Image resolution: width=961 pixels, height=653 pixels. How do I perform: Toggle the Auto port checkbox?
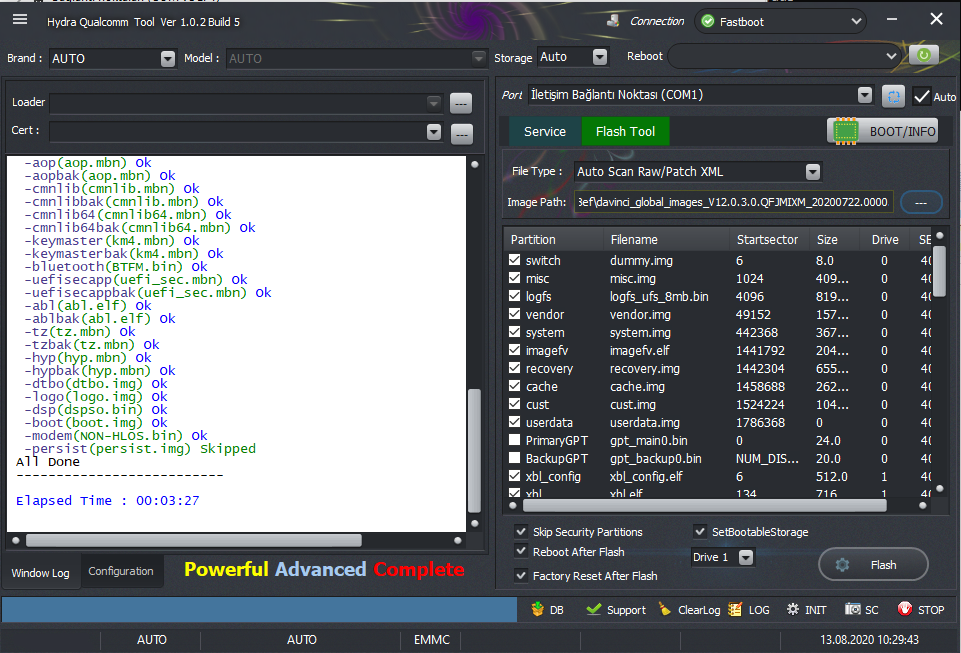[921, 96]
